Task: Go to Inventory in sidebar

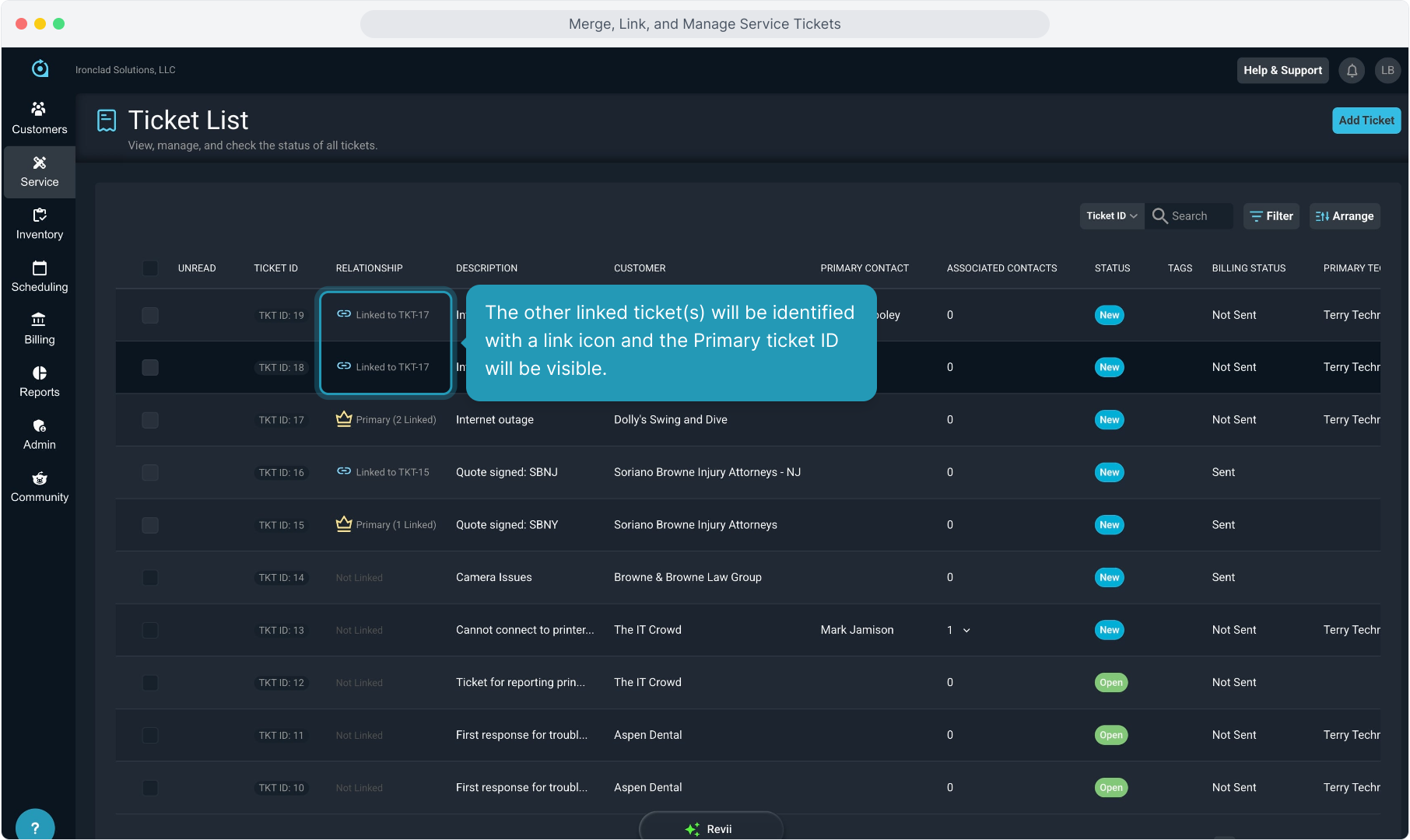Action: click(39, 224)
